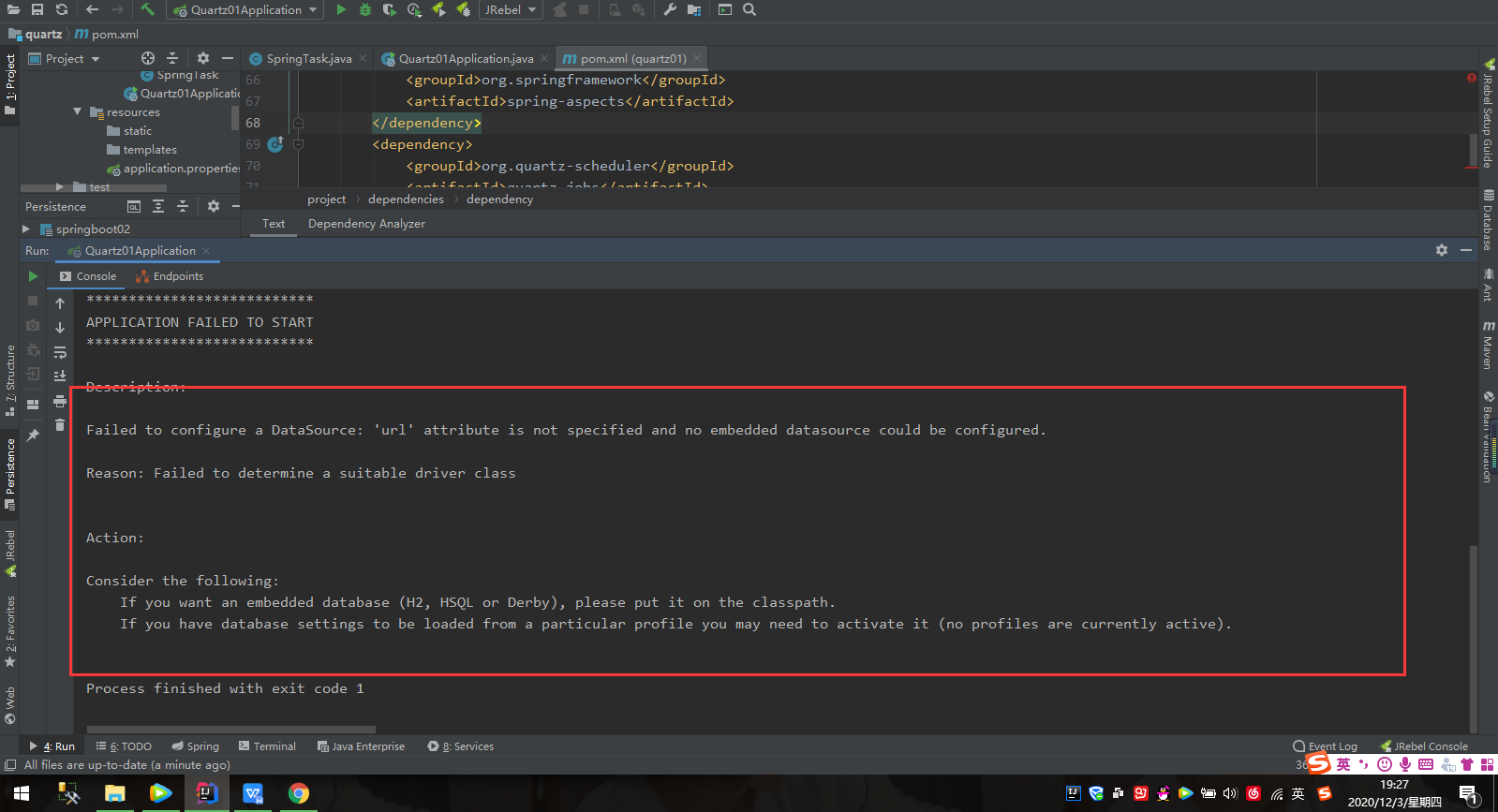The image size is (1498, 812).
Task: Run with coverage using the shield icon
Action: [390, 9]
